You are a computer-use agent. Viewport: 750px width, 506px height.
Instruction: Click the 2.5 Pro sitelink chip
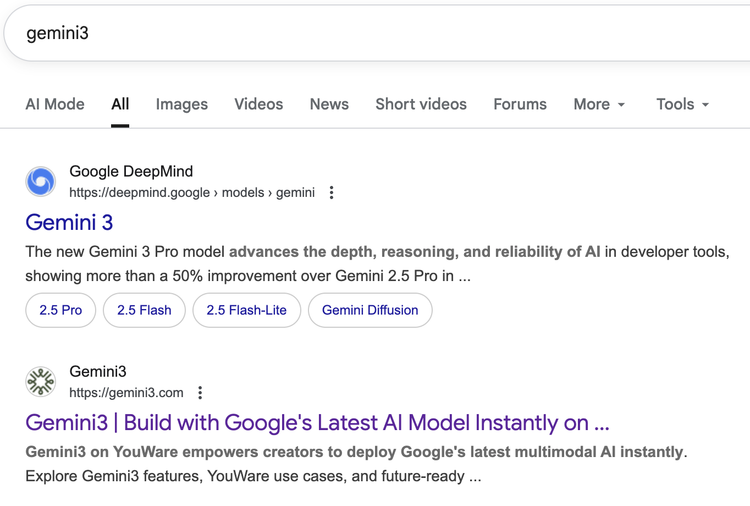point(61,310)
